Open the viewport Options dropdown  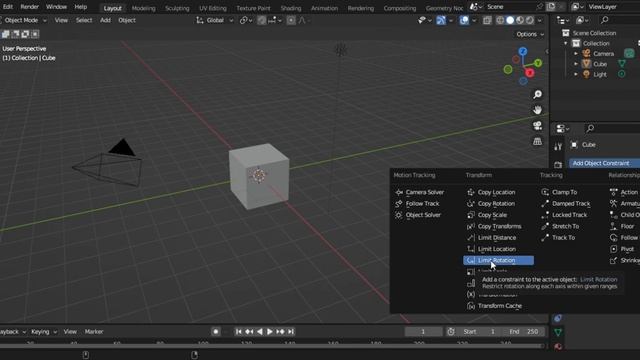click(x=530, y=34)
